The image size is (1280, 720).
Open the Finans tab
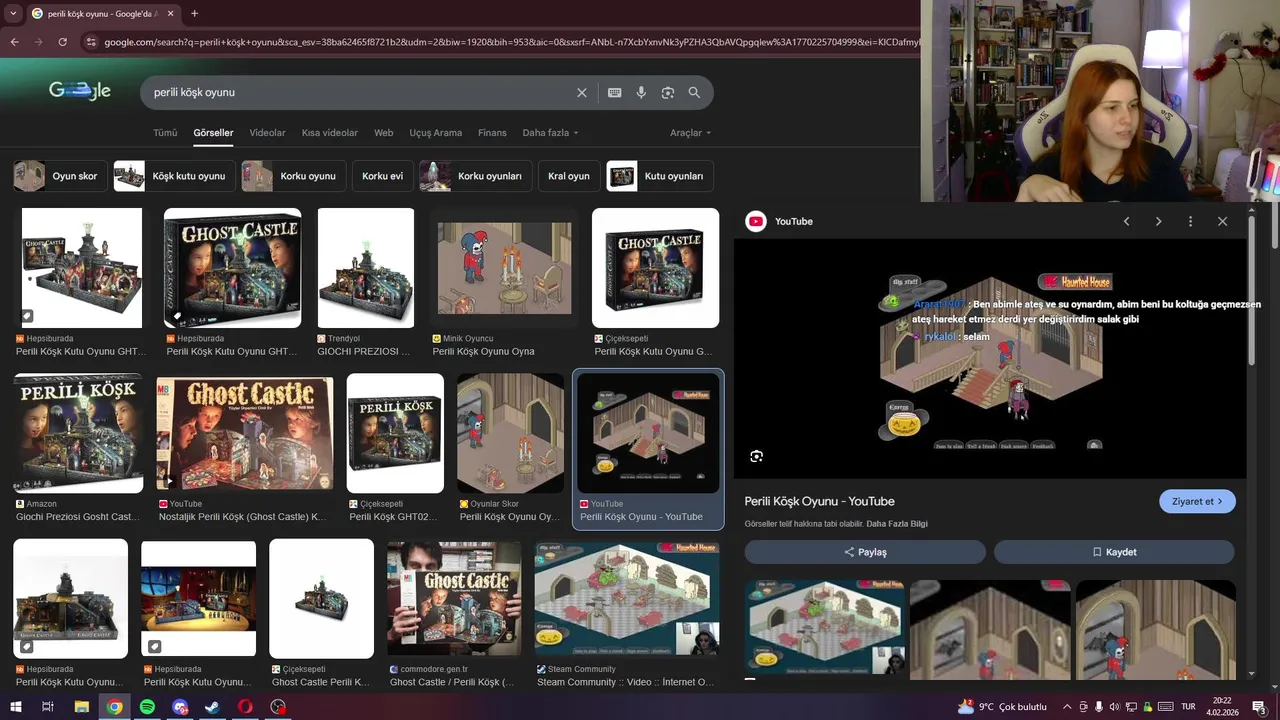(x=492, y=133)
